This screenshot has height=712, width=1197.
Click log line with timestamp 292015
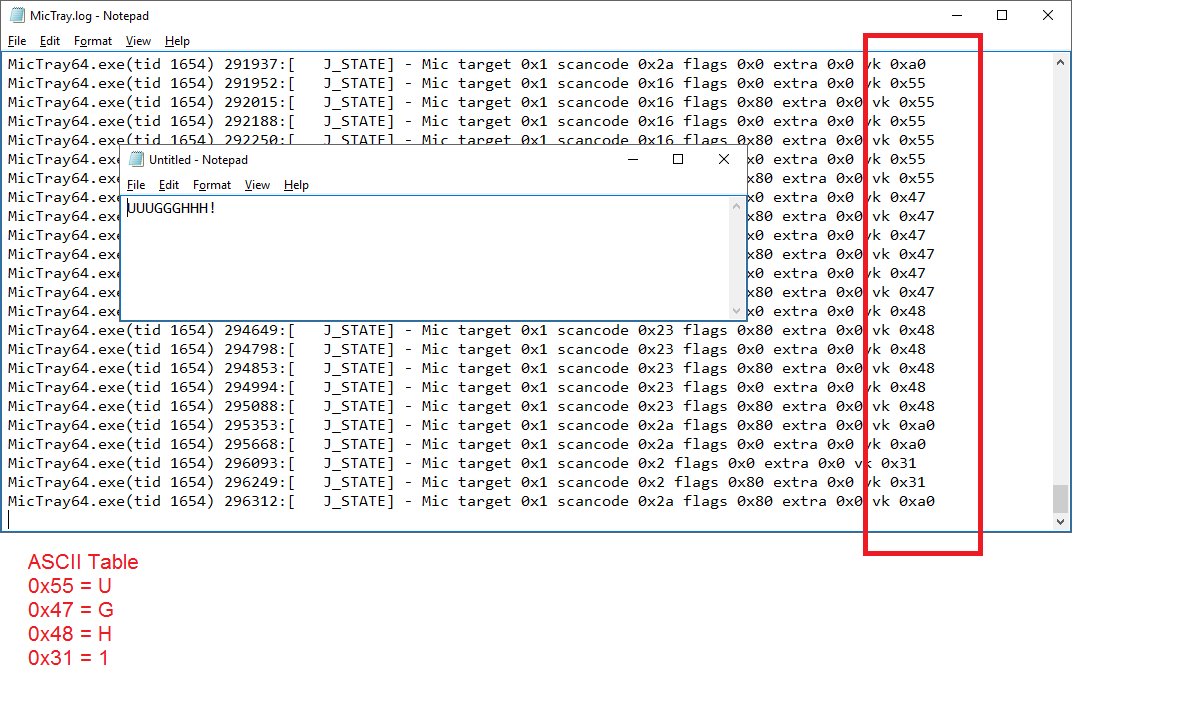471,102
